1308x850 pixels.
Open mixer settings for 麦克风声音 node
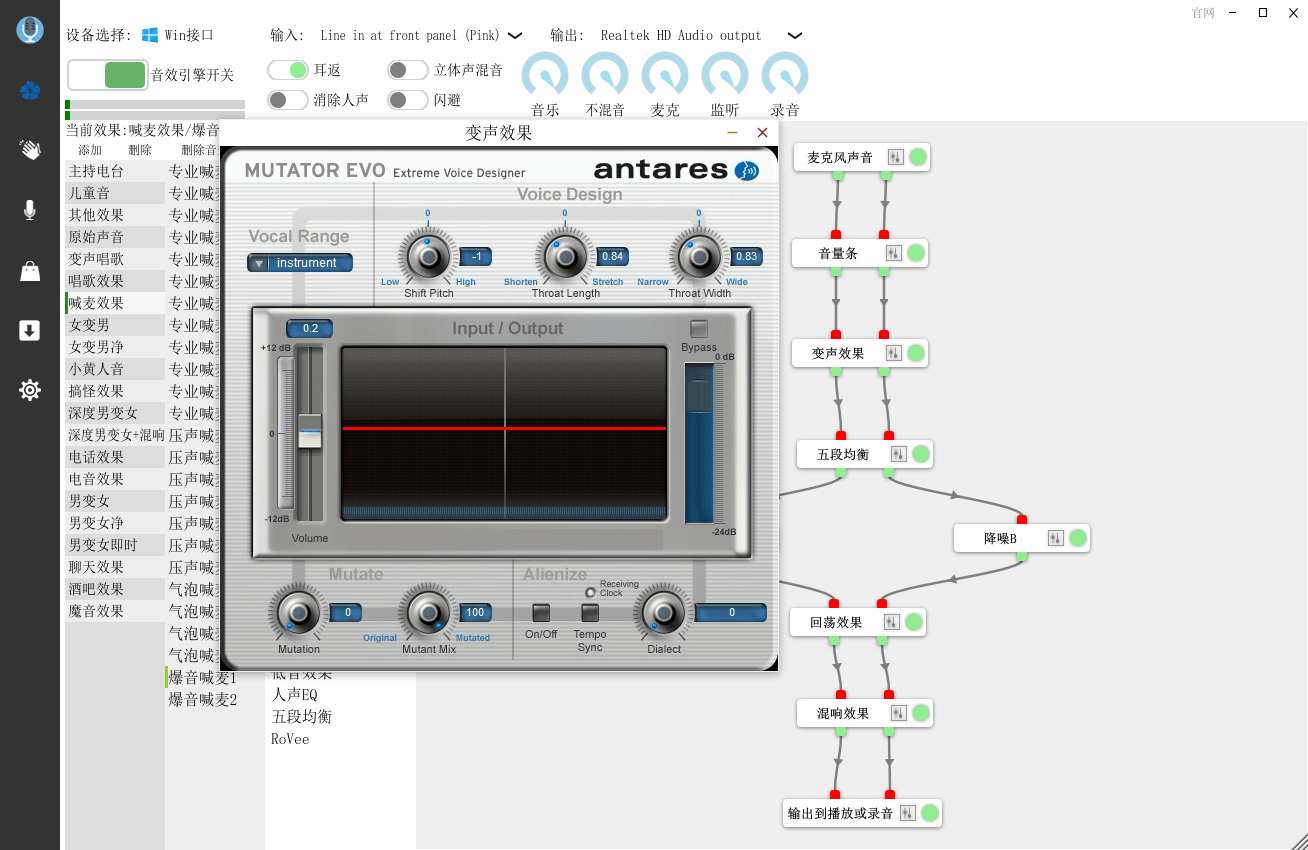[x=895, y=157]
